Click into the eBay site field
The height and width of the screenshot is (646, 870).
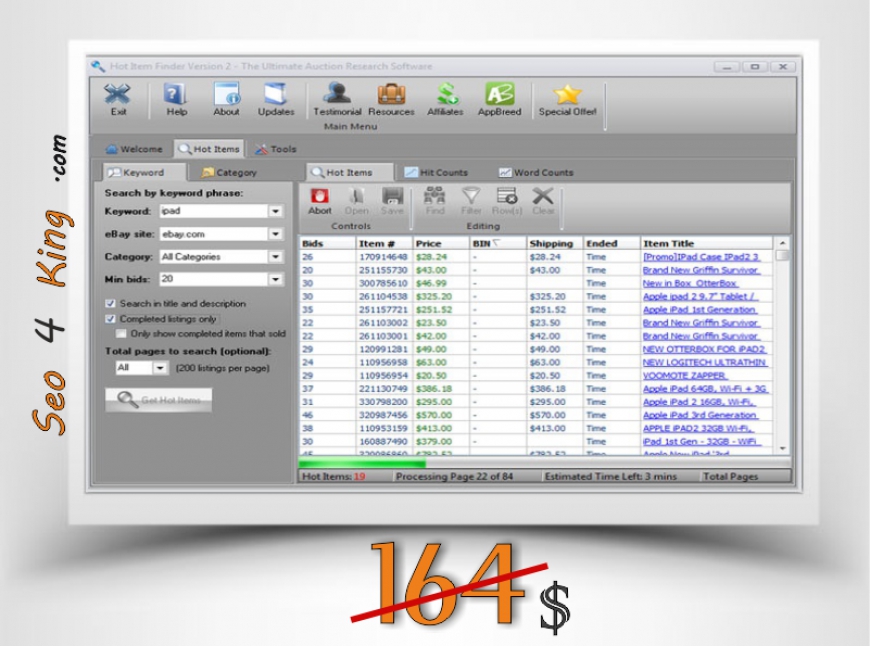pyautogui.click(x=214, y=234)
